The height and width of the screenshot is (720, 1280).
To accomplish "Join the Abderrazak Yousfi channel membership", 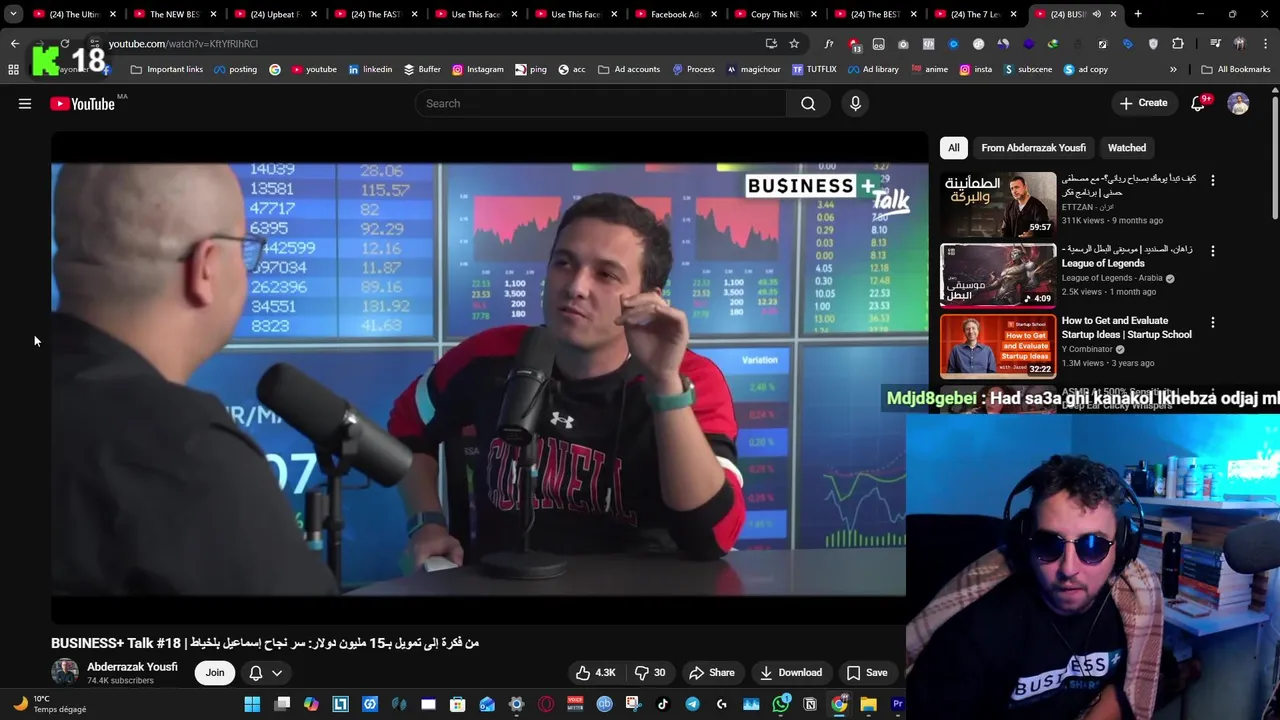I will click(215, 673).
